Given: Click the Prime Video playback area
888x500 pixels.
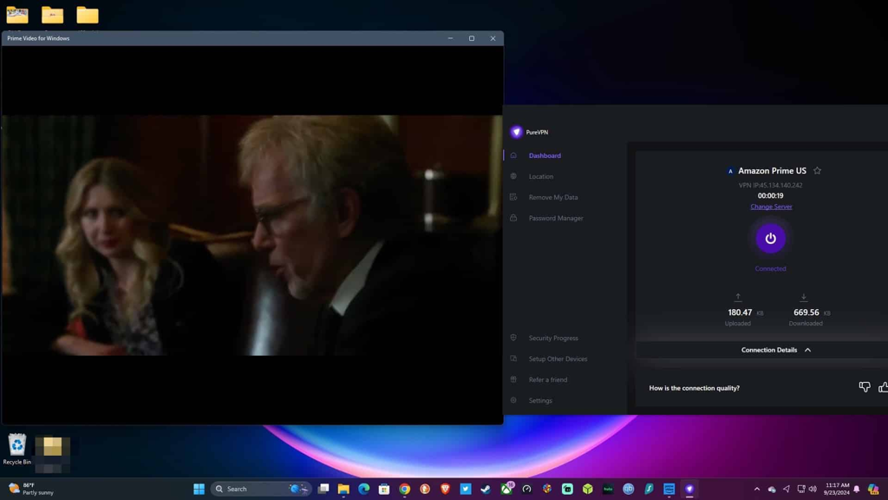Looking at the screenshot, I should [252, 235].
